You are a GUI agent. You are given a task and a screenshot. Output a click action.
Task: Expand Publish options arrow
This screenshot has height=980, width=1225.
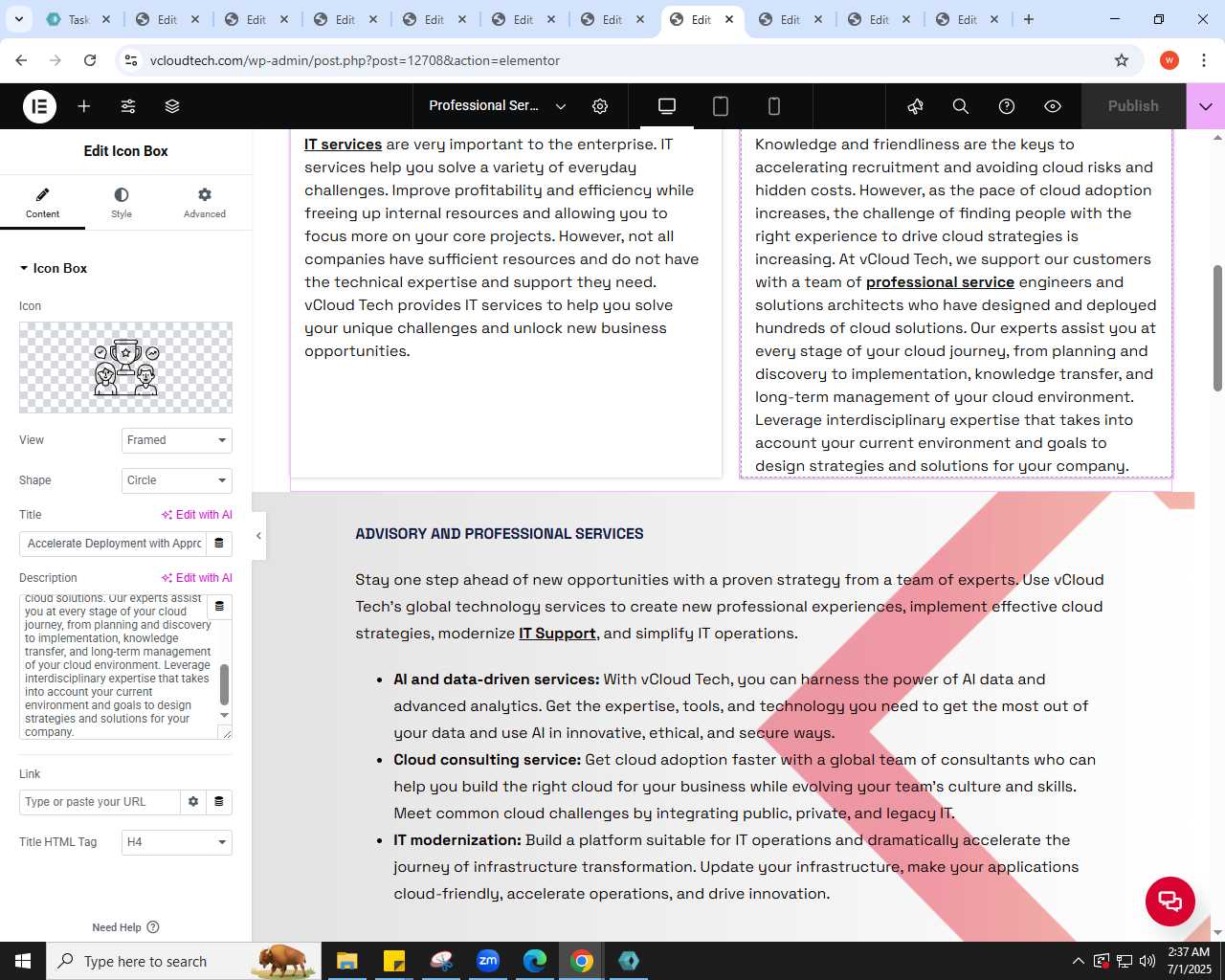coord(1206,106)
